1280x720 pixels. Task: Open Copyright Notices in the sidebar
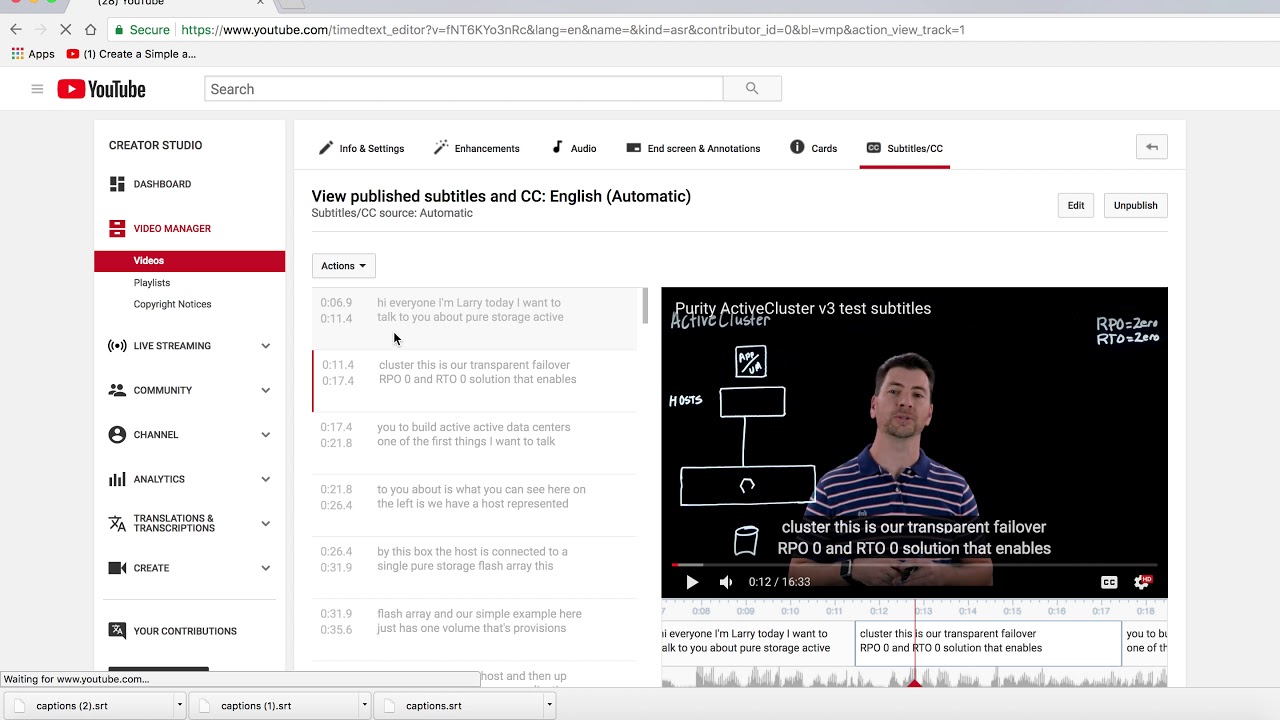pos(173,304)
